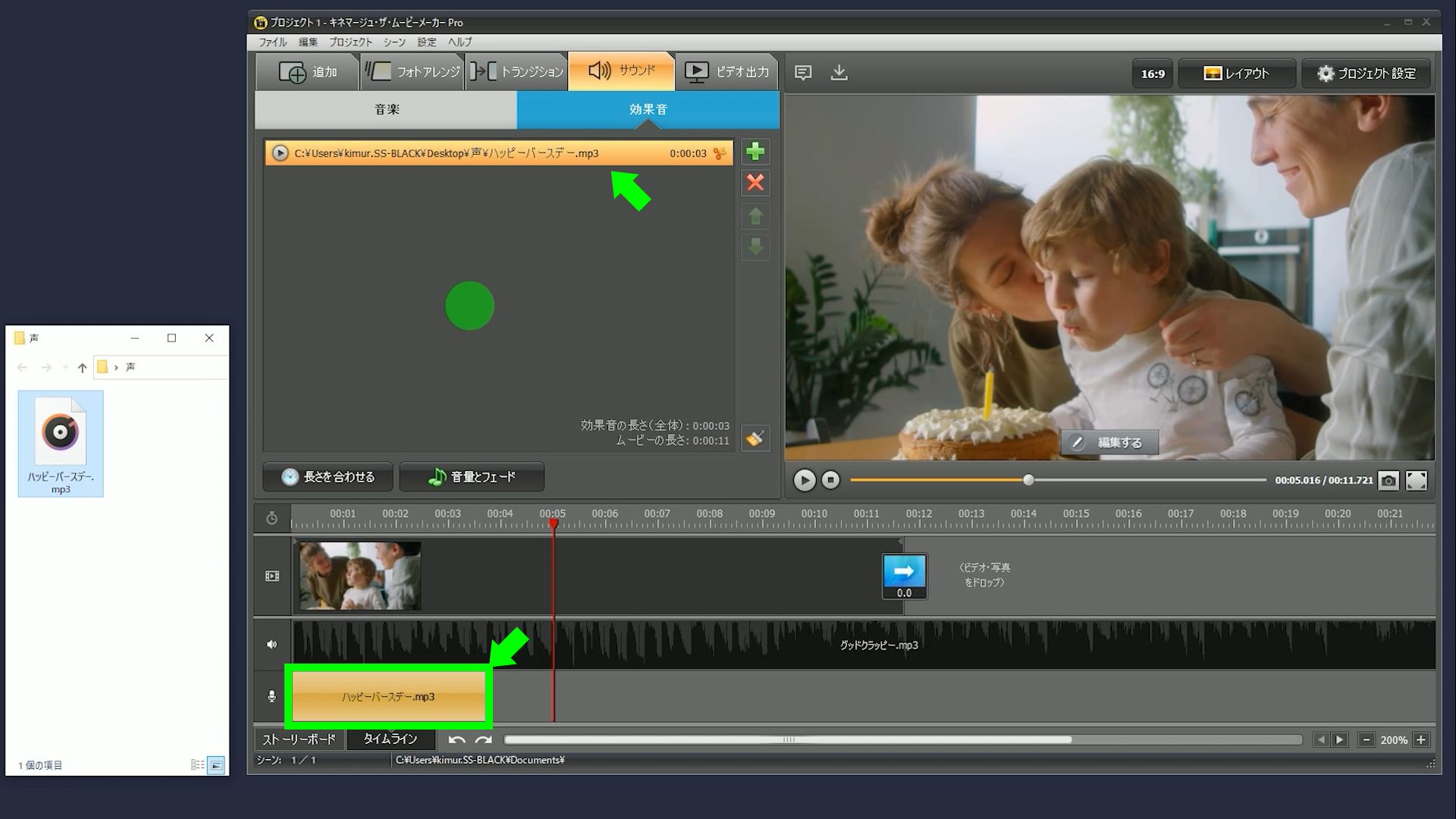Switch to the 音楽 music tab
The image size is (1456, 819).
pyautogui.click(x=386, y=110)
